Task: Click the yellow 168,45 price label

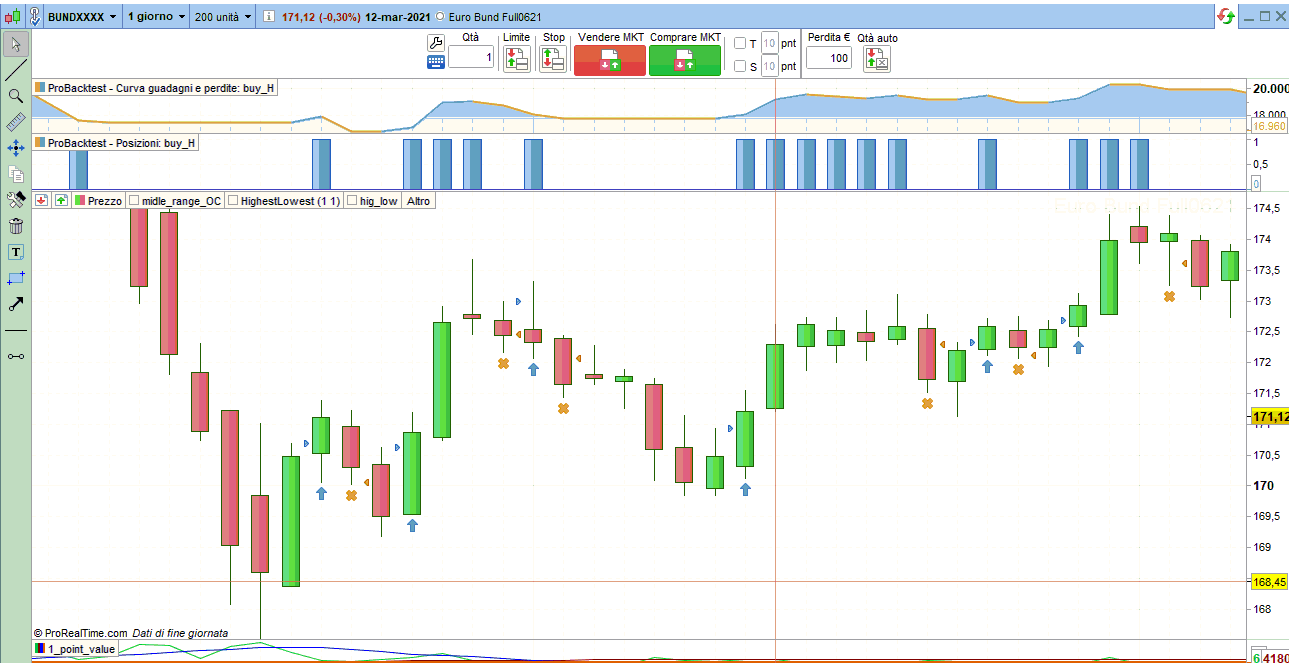Action: click(x=1270, y=581)
